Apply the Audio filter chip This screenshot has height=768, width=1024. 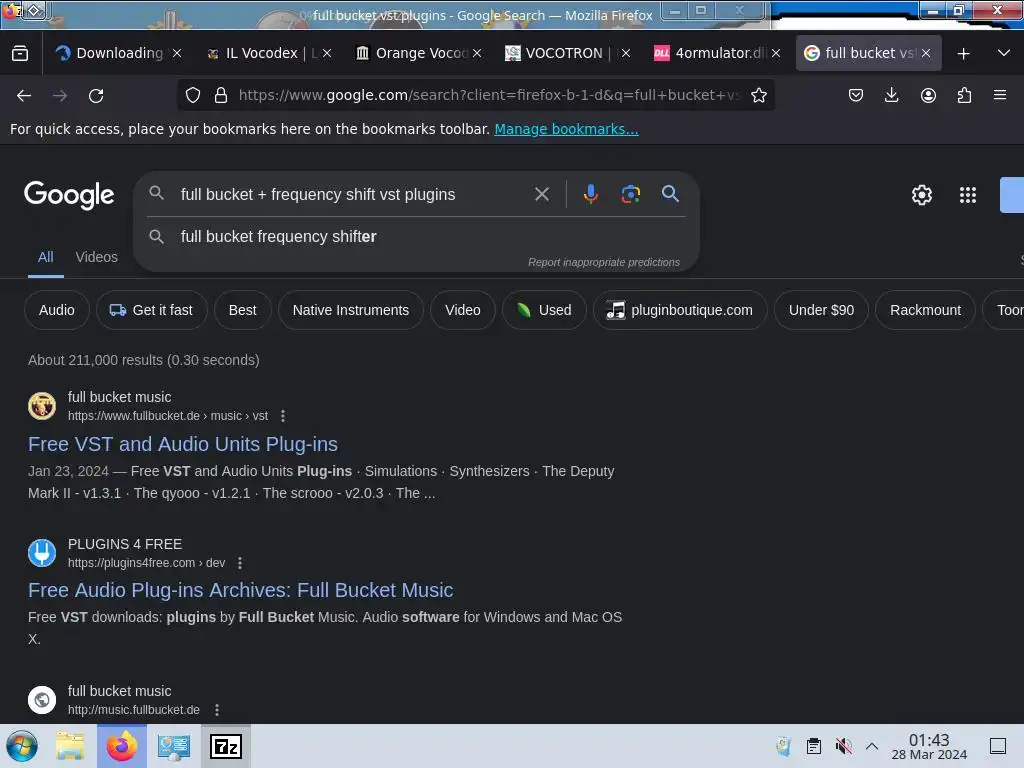tap(57, 310)
